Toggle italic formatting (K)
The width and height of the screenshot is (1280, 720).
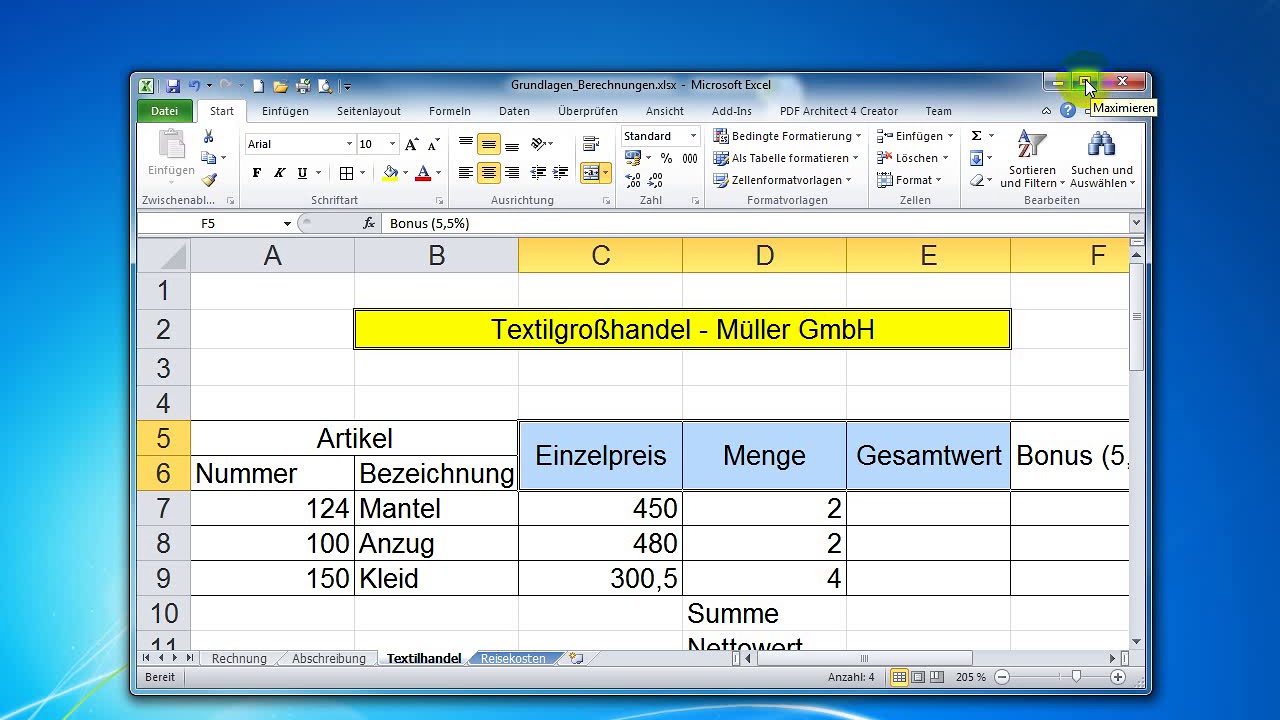279,173
